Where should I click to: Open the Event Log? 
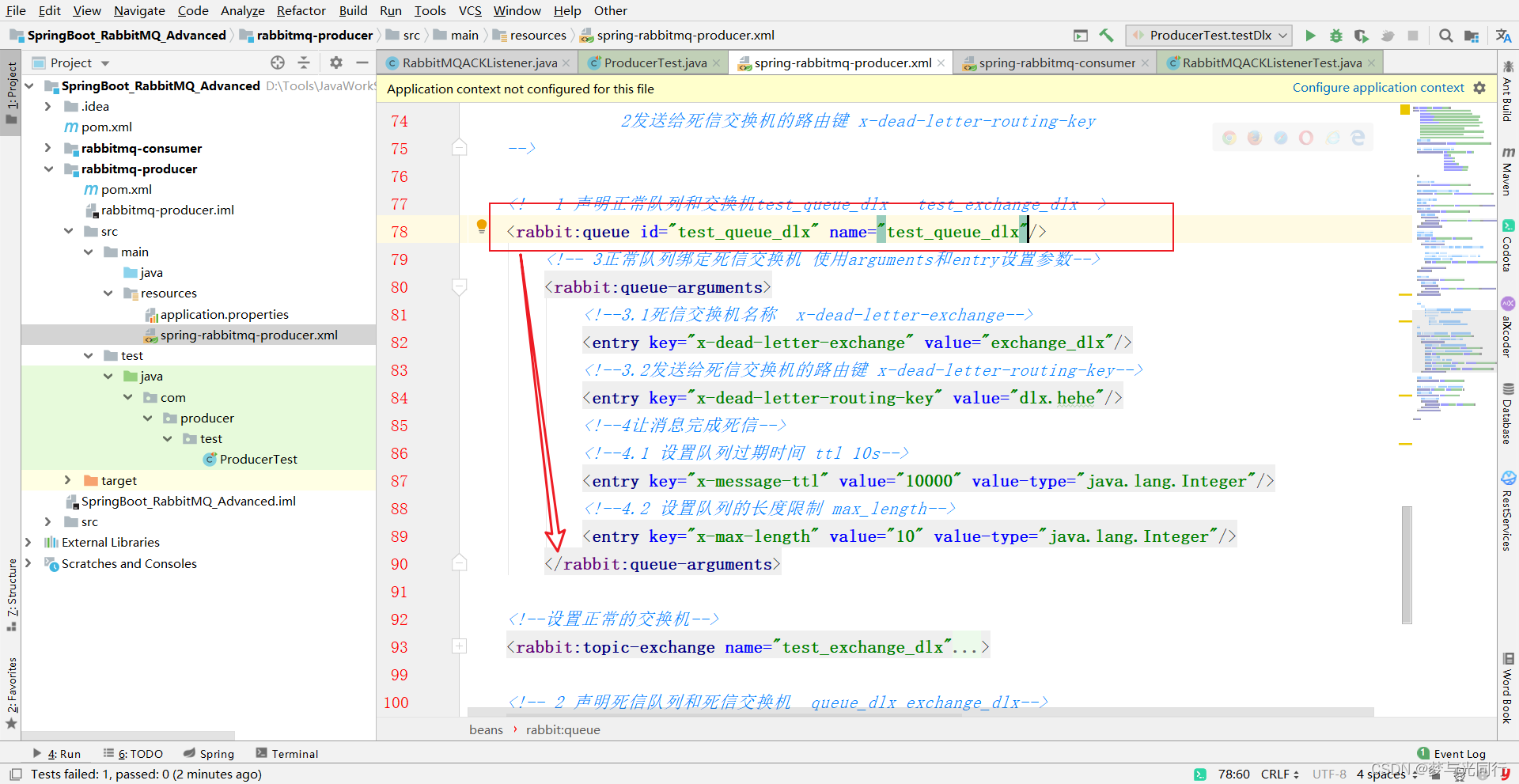point(1452,754)
